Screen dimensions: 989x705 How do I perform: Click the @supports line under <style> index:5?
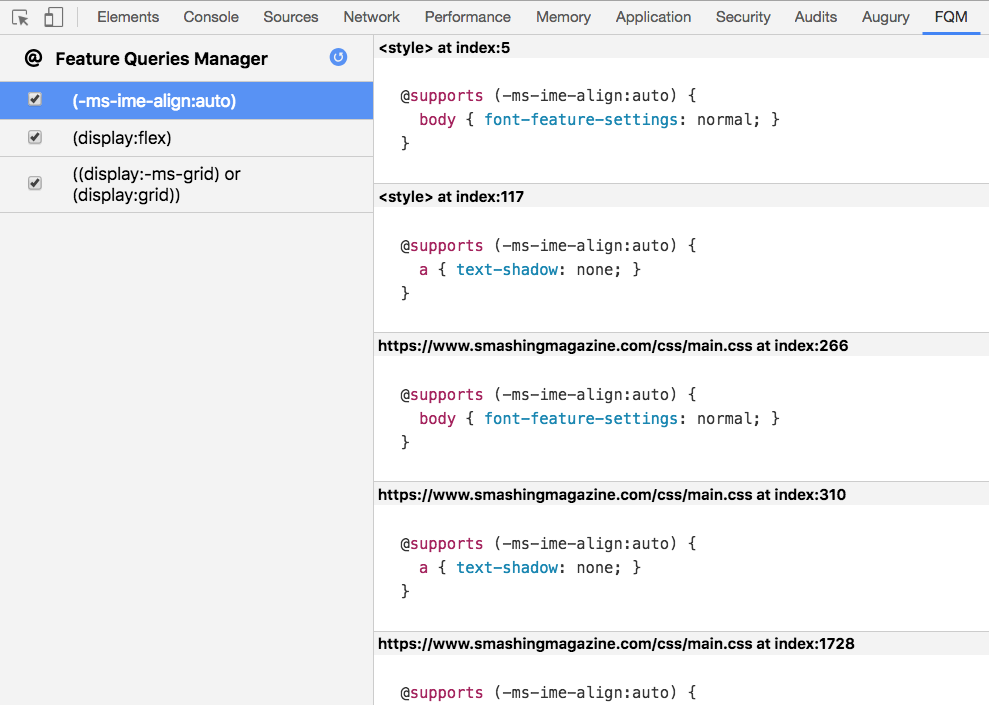click(548, 96)
